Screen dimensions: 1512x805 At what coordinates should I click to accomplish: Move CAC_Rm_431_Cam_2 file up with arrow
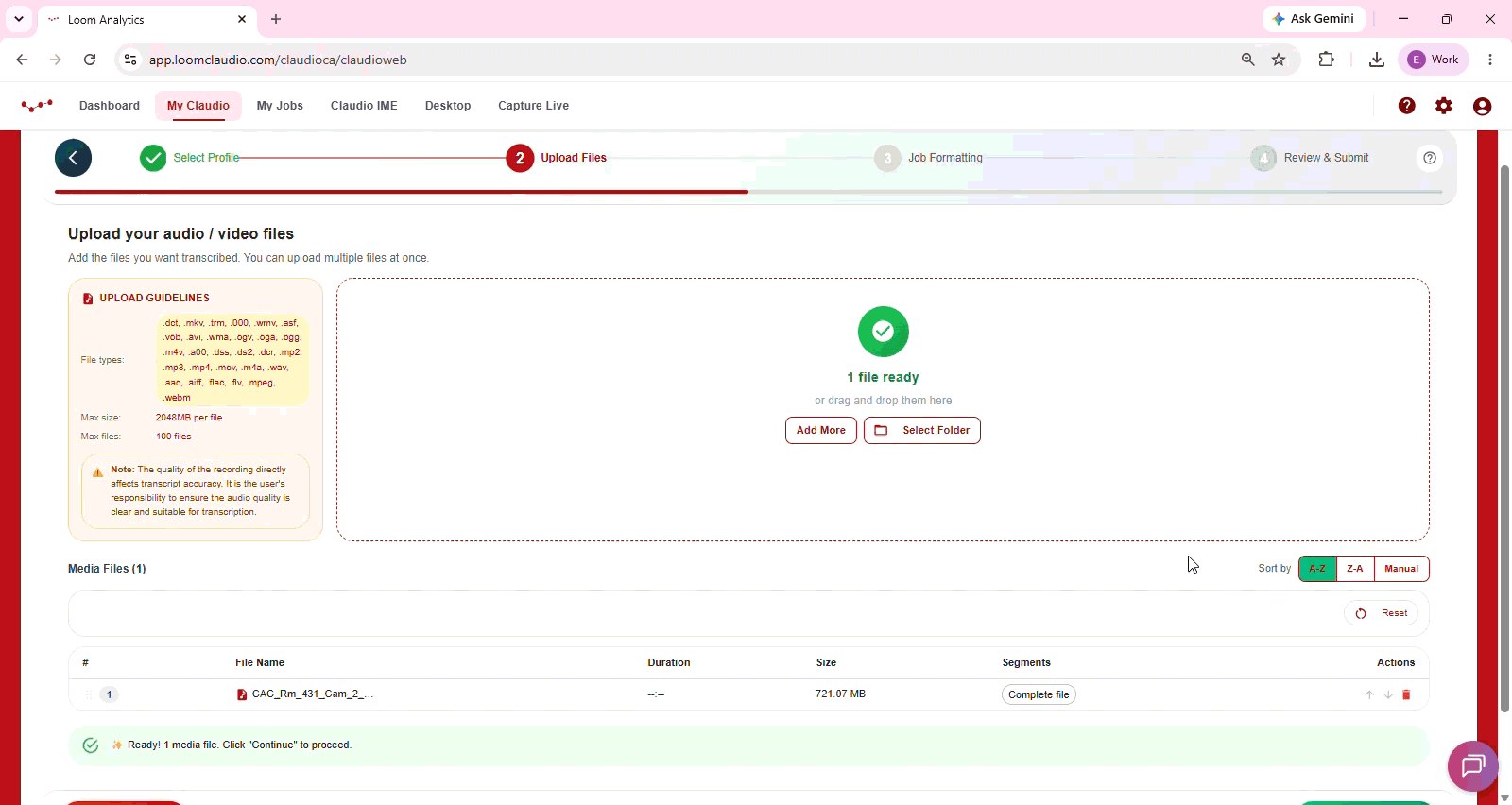point(1369,694)
